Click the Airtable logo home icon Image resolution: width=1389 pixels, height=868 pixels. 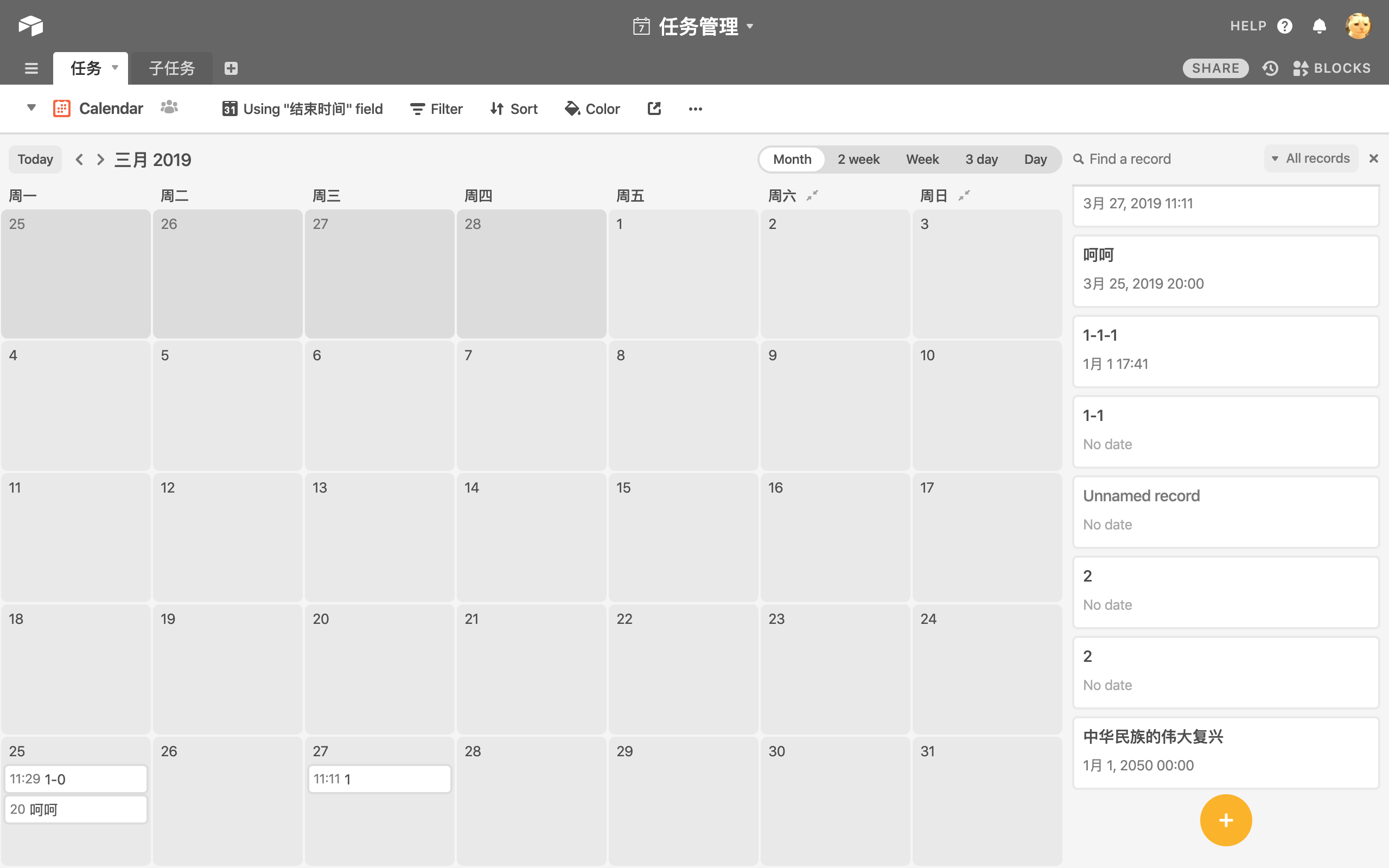[31, 26]
